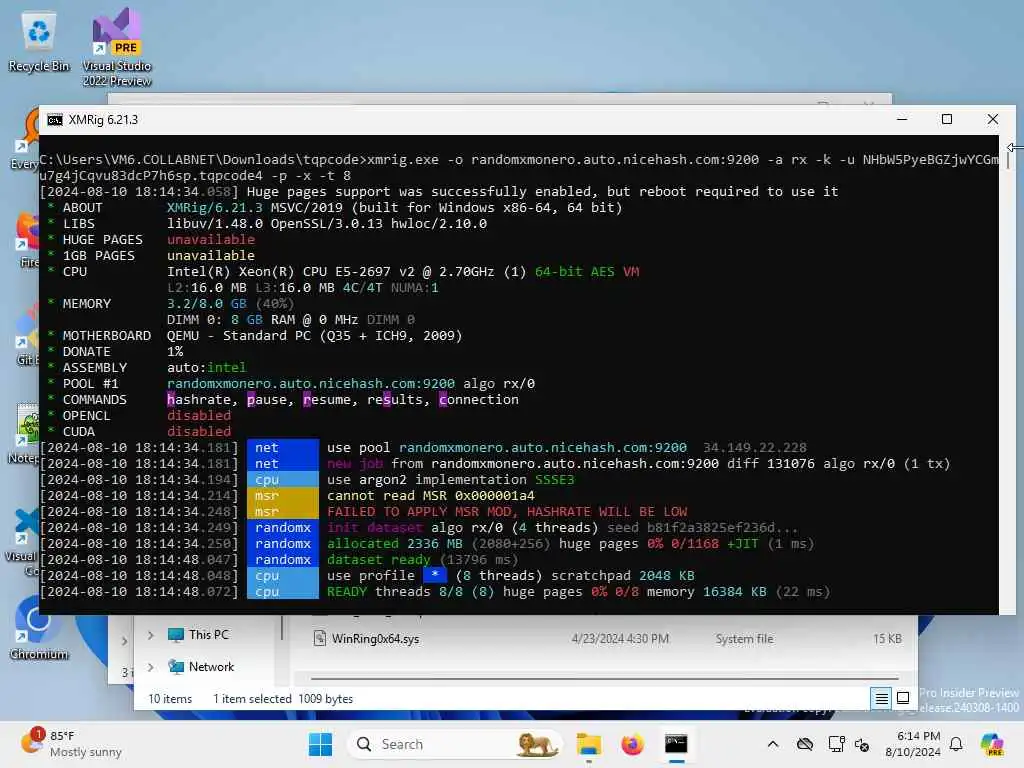Open the Chromium desktop shortcut
This screenshot has height=768, width=1024.
[39, 628]
